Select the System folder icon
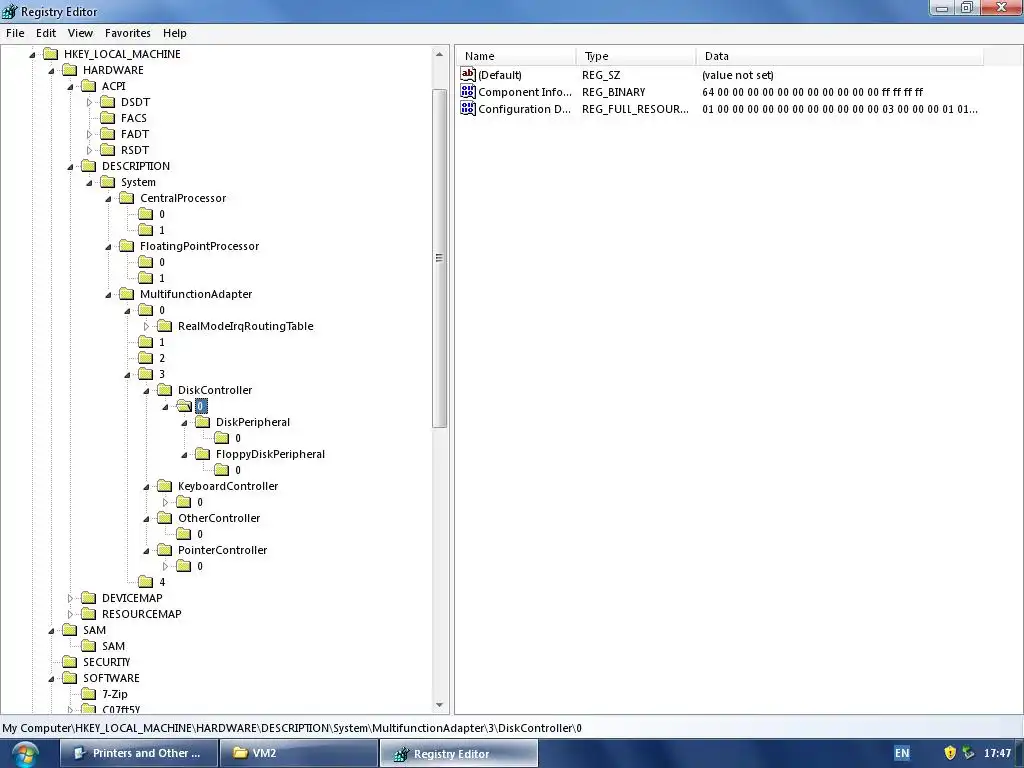1024x768 pixels. pyautogui.click(x=108, y=182)
